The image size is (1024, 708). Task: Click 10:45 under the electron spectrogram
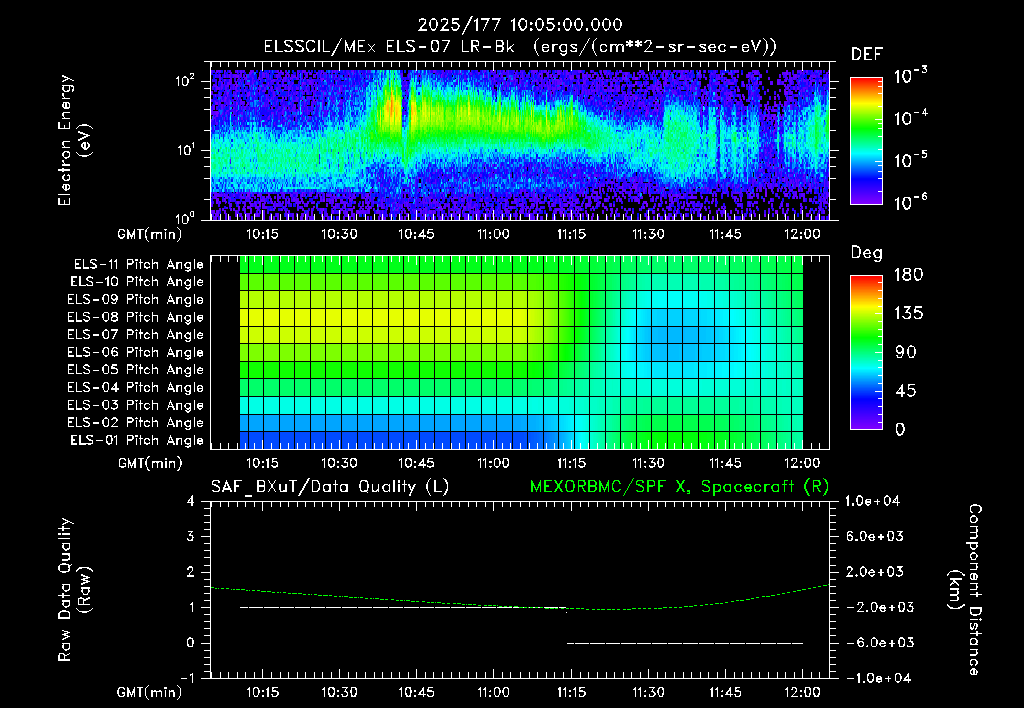[416, 234]
